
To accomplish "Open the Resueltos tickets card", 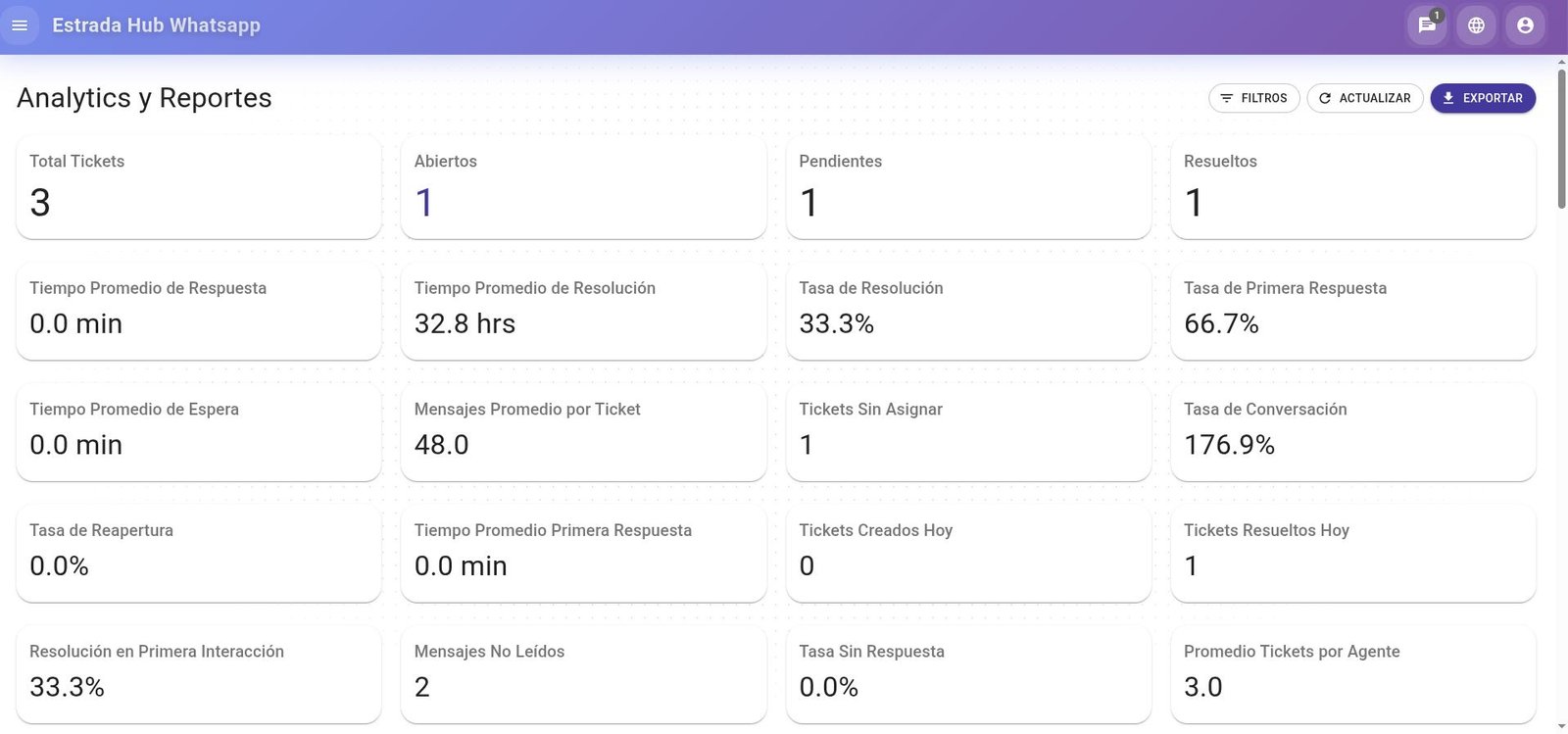I will click(x=1352, y=186).
